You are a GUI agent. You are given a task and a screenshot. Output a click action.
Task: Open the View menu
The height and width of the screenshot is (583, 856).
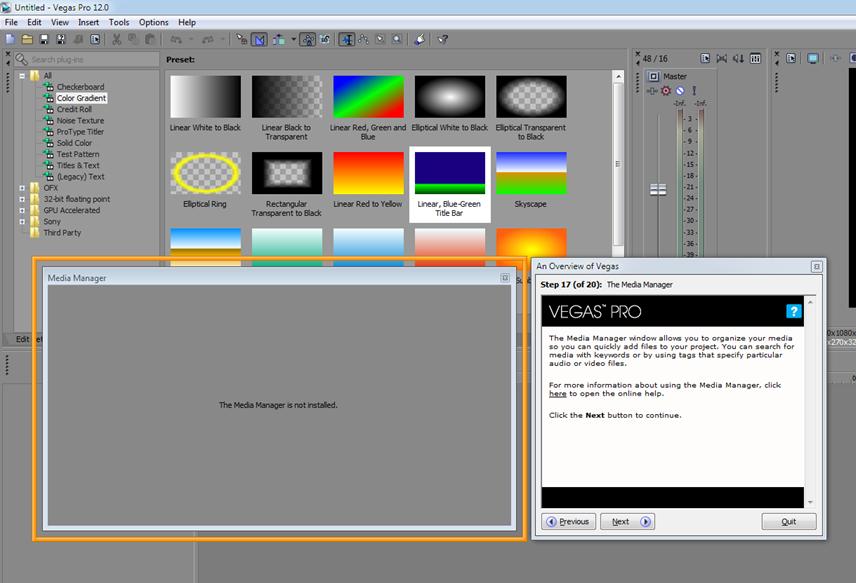60,22
